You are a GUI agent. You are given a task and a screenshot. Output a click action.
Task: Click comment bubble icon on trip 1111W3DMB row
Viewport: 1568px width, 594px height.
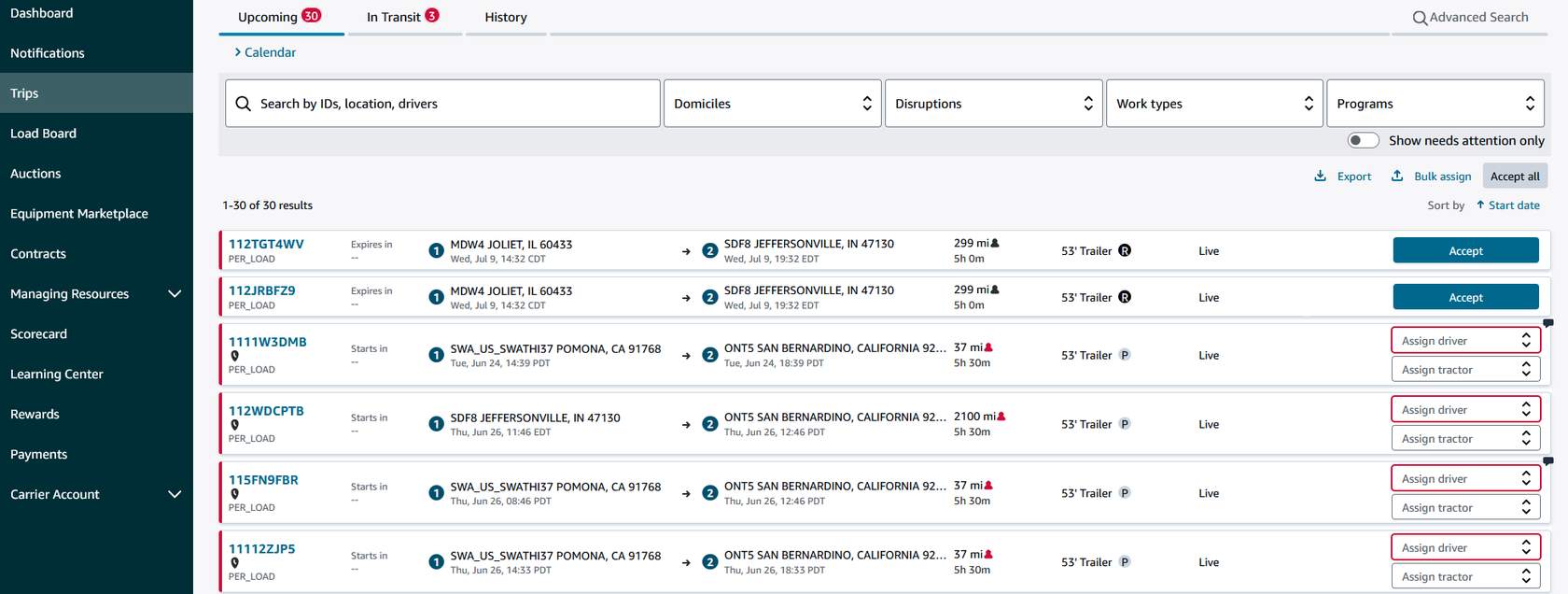[x=1547, y=323]
